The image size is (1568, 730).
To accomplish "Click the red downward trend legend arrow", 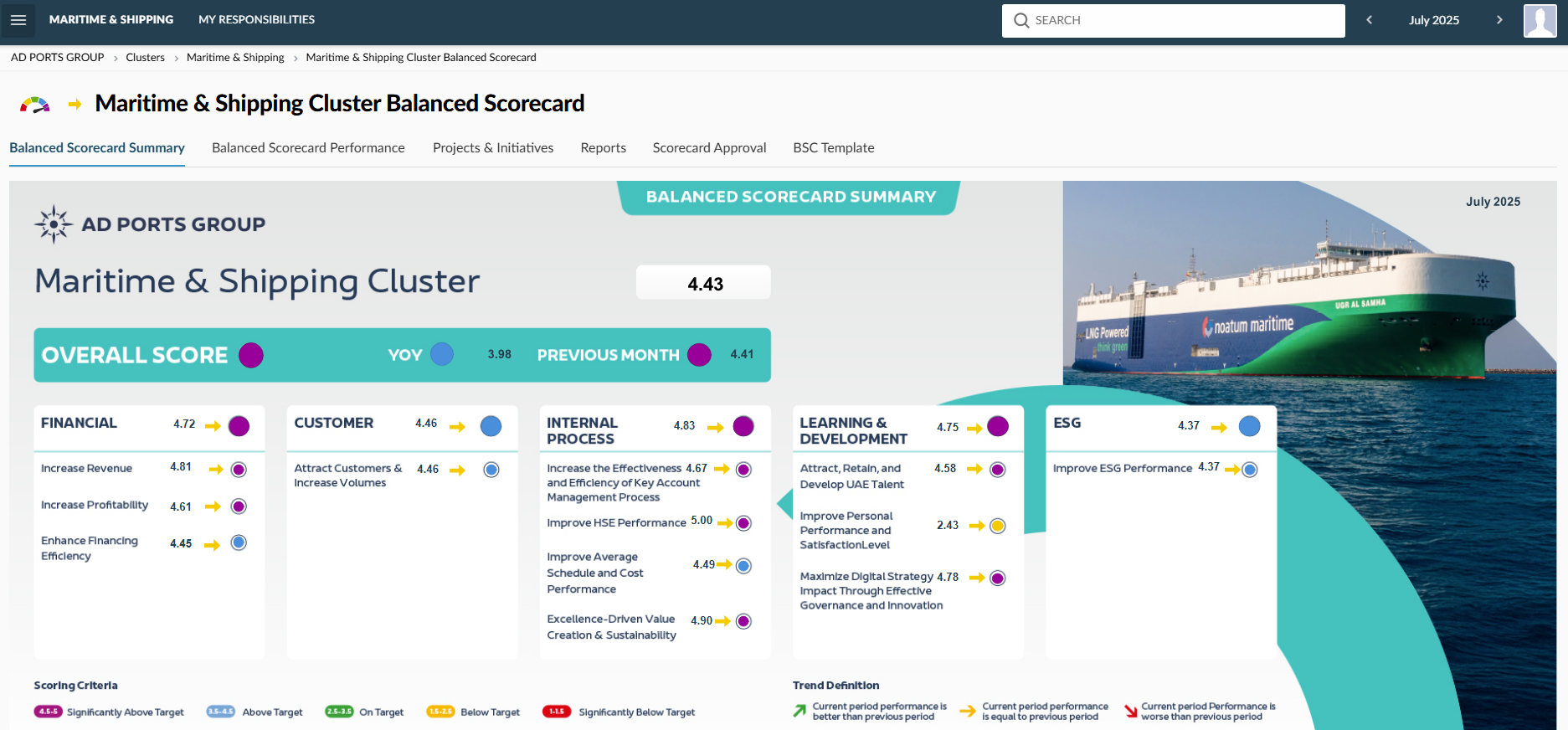I will [1131, 712].
